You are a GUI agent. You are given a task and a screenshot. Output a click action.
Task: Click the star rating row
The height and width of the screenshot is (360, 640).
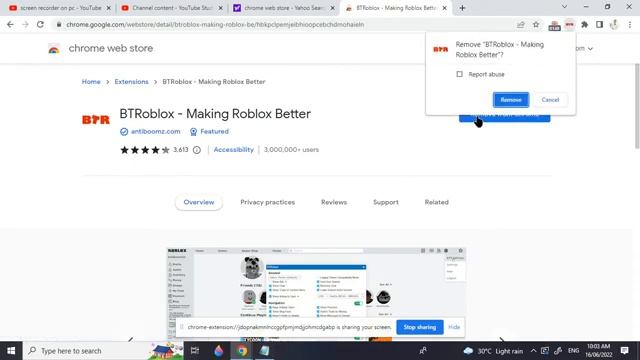144,150
